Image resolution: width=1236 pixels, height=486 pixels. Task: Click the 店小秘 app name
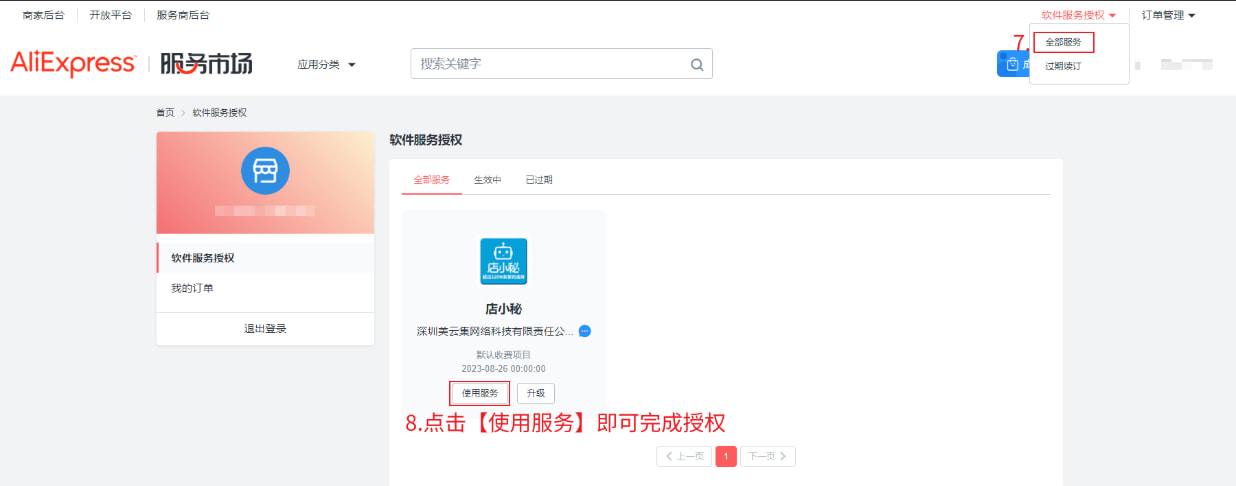[x=504, y=309]
